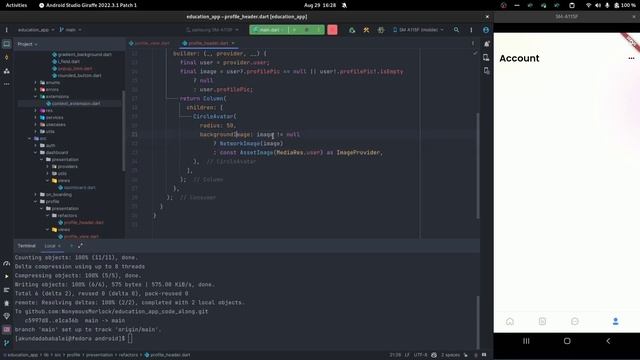Viewport: 640px width, 360px height.
Task: Select the Terminal tool window tab
Action: 27,246
